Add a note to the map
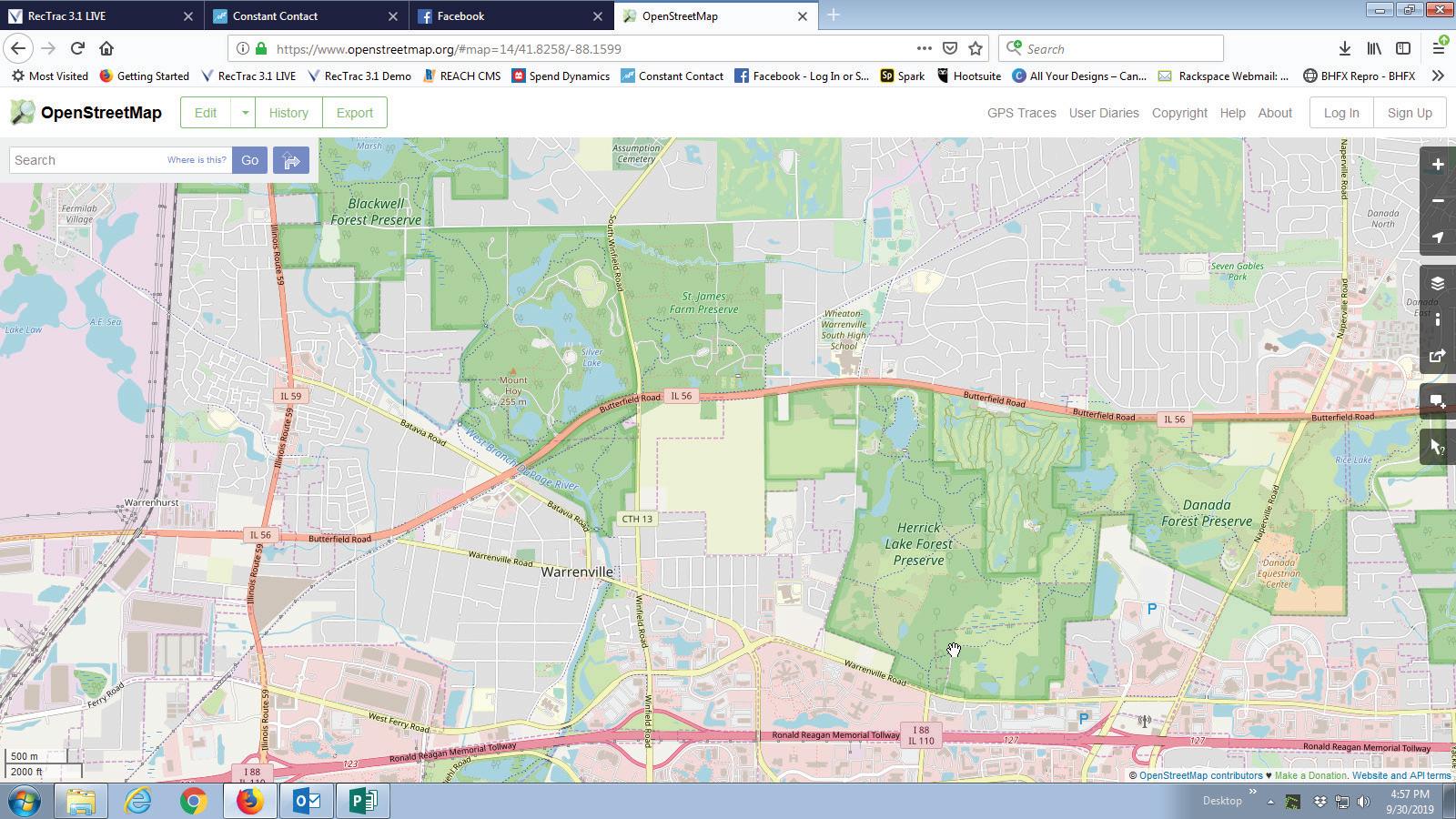 pyautogui.click(x=1438, y=401)
